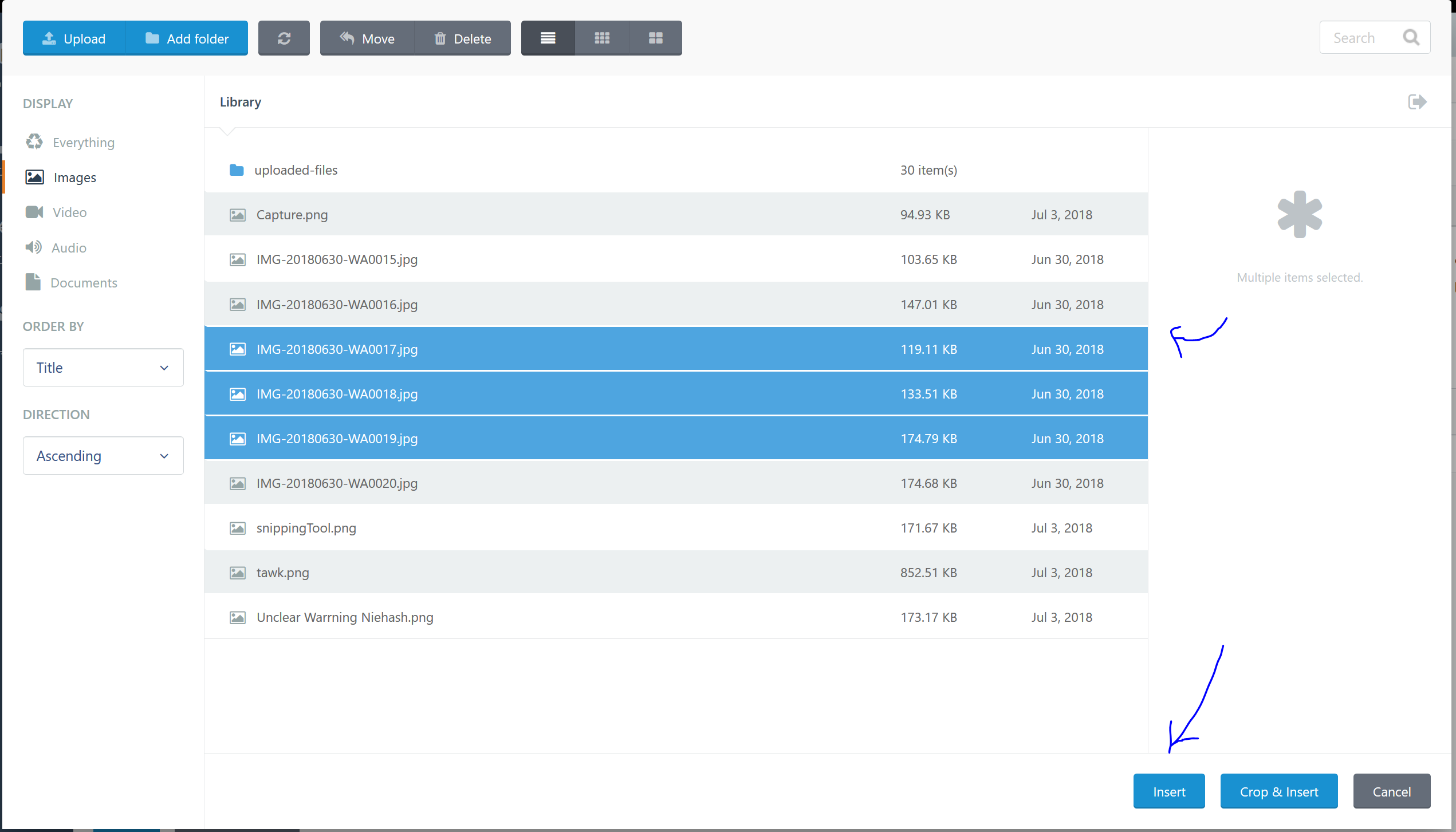Click the refresh icon button
Viewport: 1456px width, 832px height.
(284, 38)
